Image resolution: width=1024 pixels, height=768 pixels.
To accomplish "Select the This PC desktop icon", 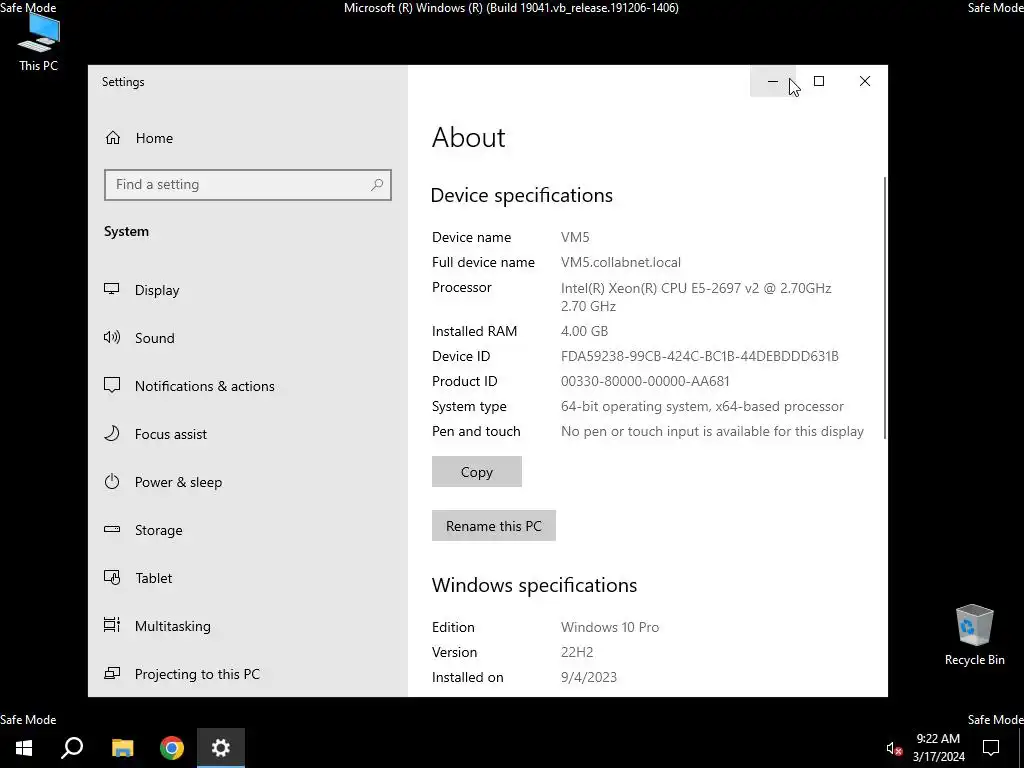I will pos(39,42).
